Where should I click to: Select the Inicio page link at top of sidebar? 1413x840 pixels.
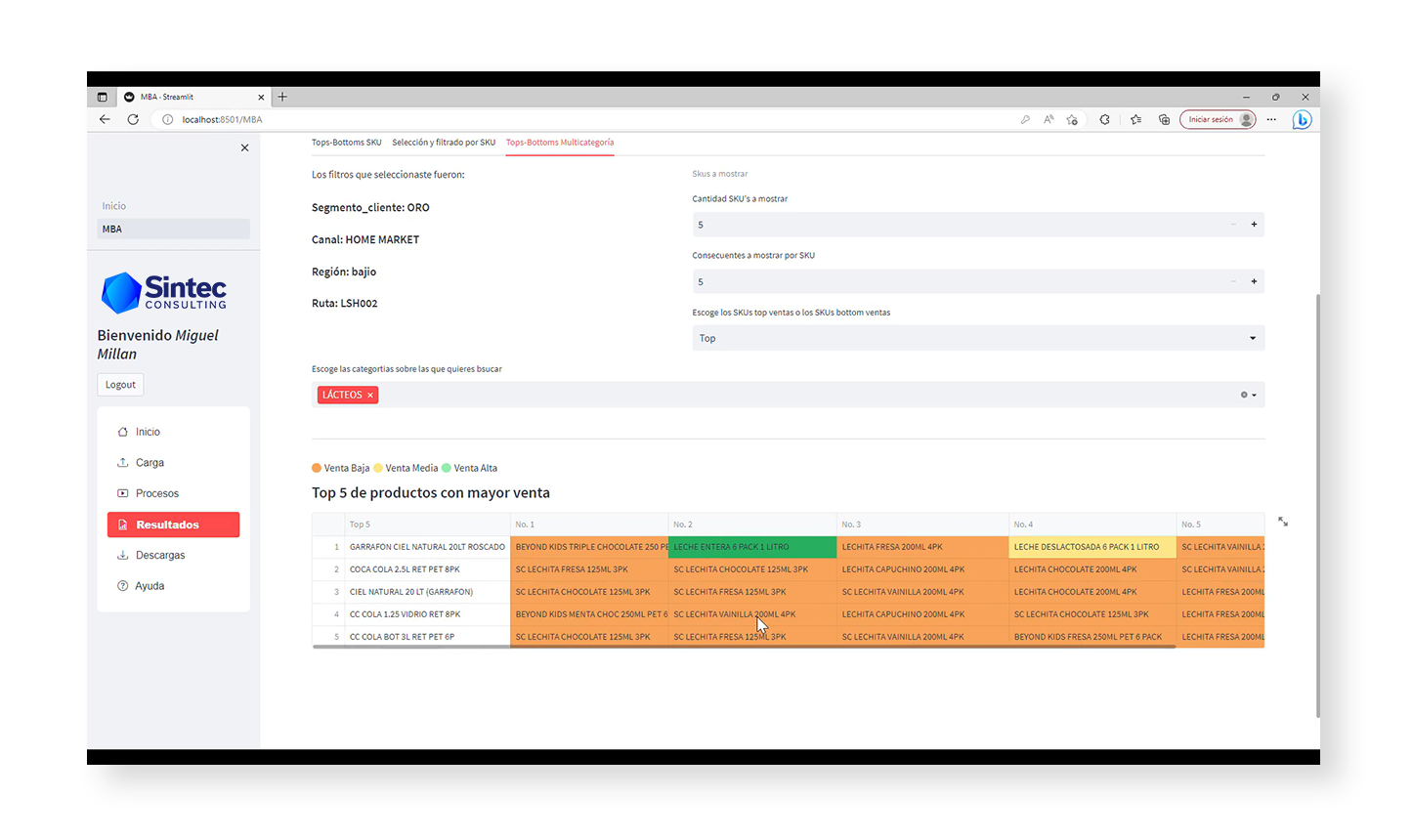click(x=114, y=206)
